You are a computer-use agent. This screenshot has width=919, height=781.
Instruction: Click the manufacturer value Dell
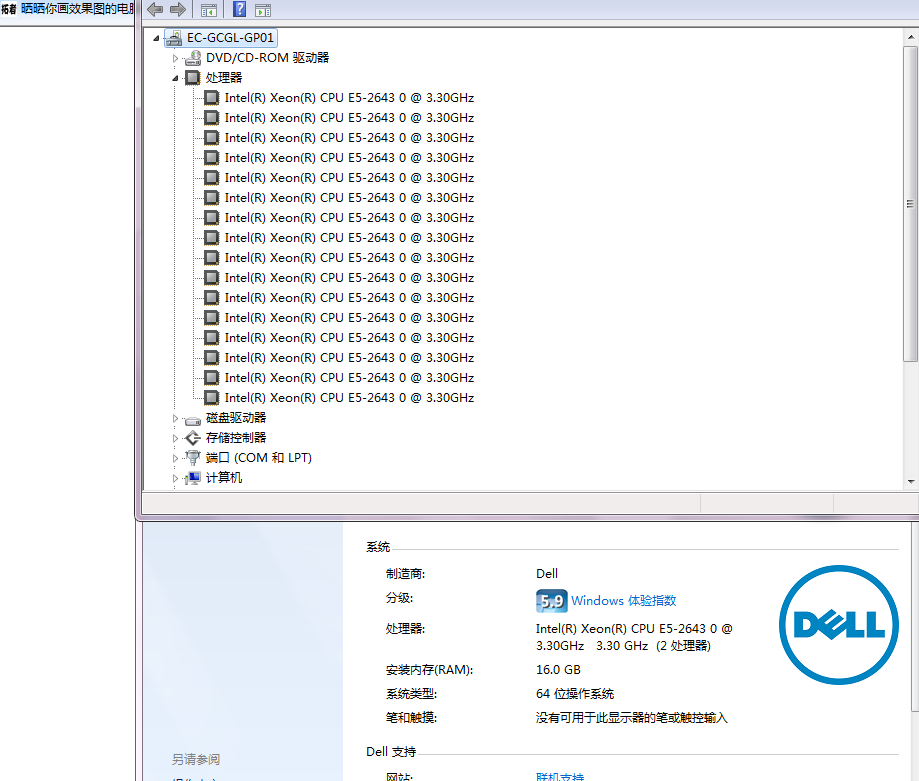click(547, 574)
